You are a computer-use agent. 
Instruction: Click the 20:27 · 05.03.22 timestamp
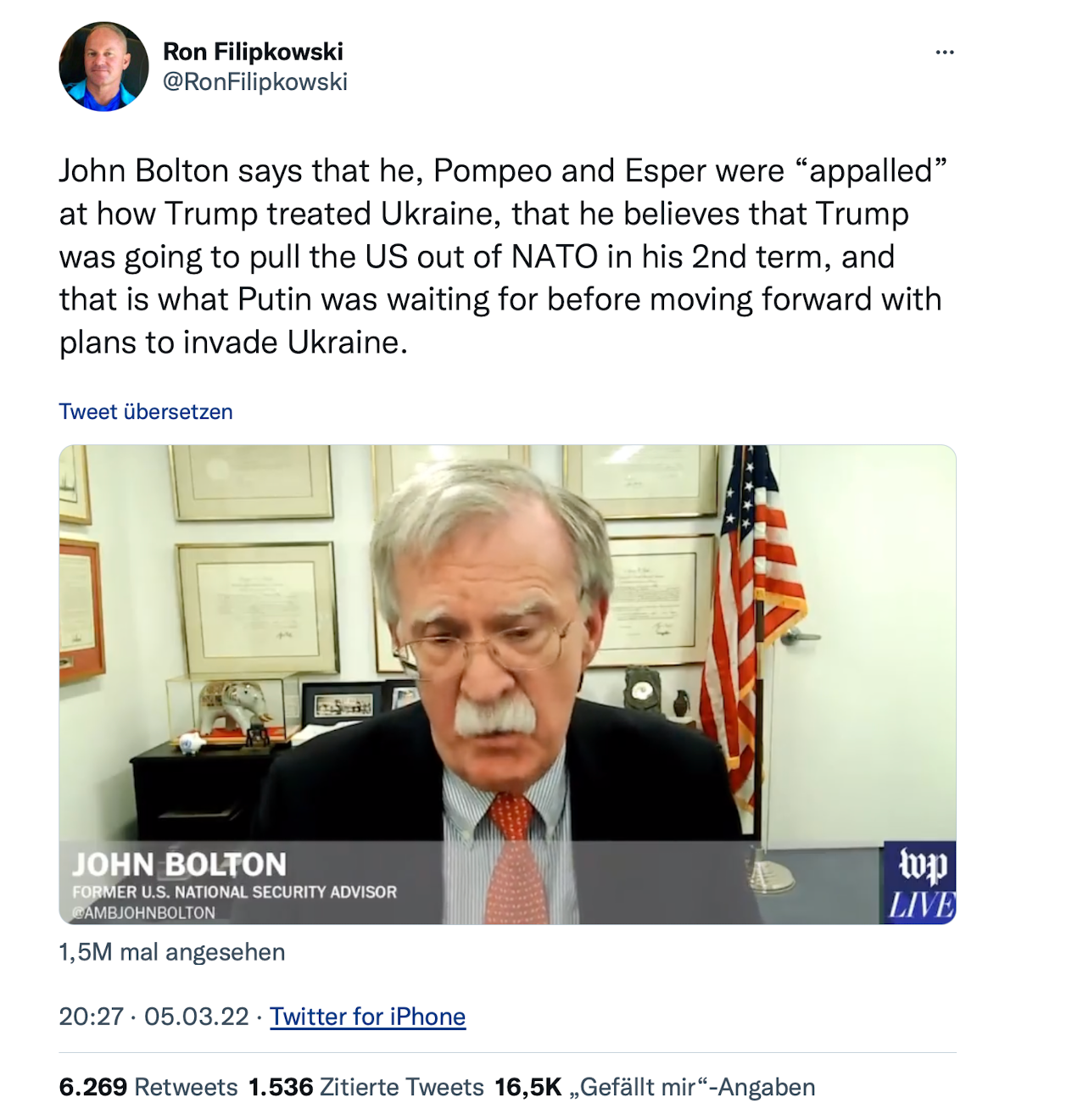pyautogui.click(x=154, y=1017)
